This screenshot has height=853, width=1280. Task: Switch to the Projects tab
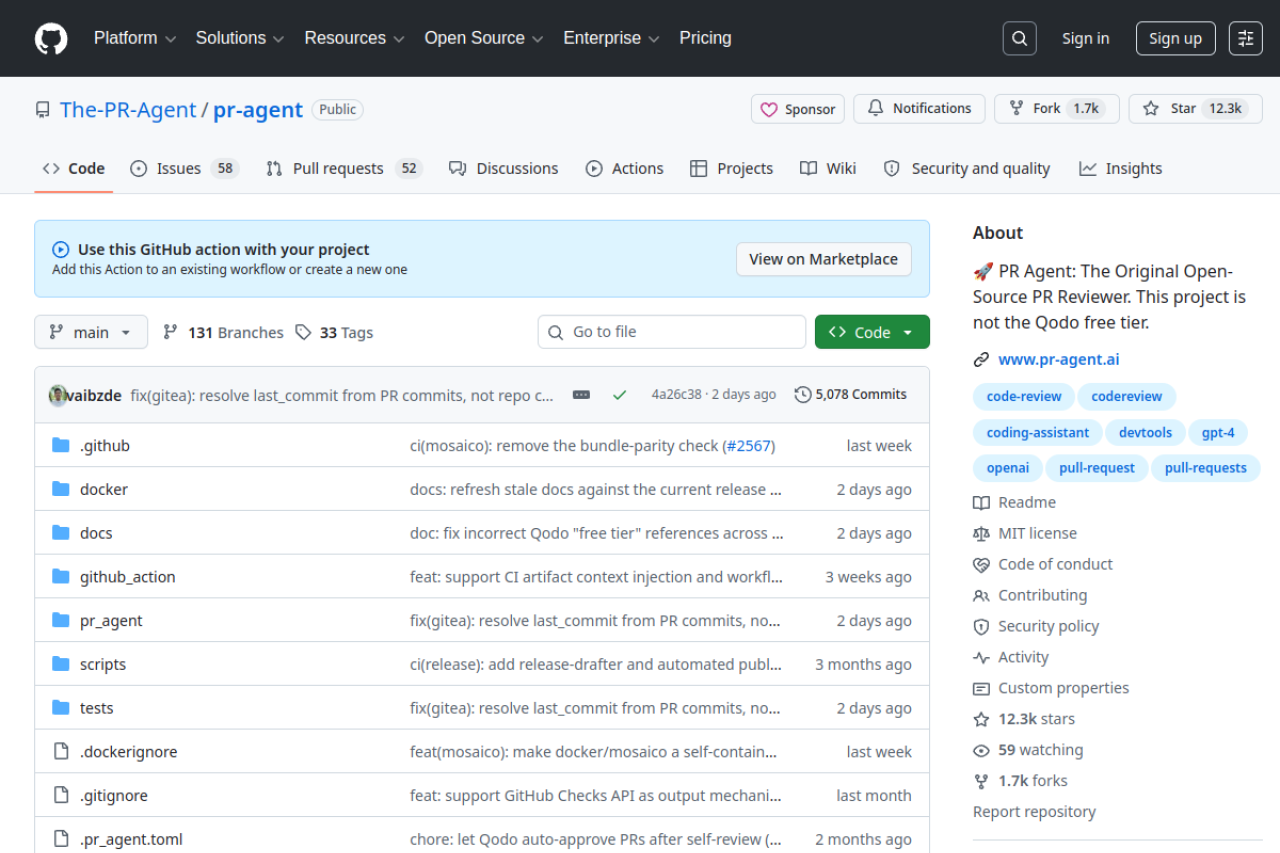(x=731, y=169)
